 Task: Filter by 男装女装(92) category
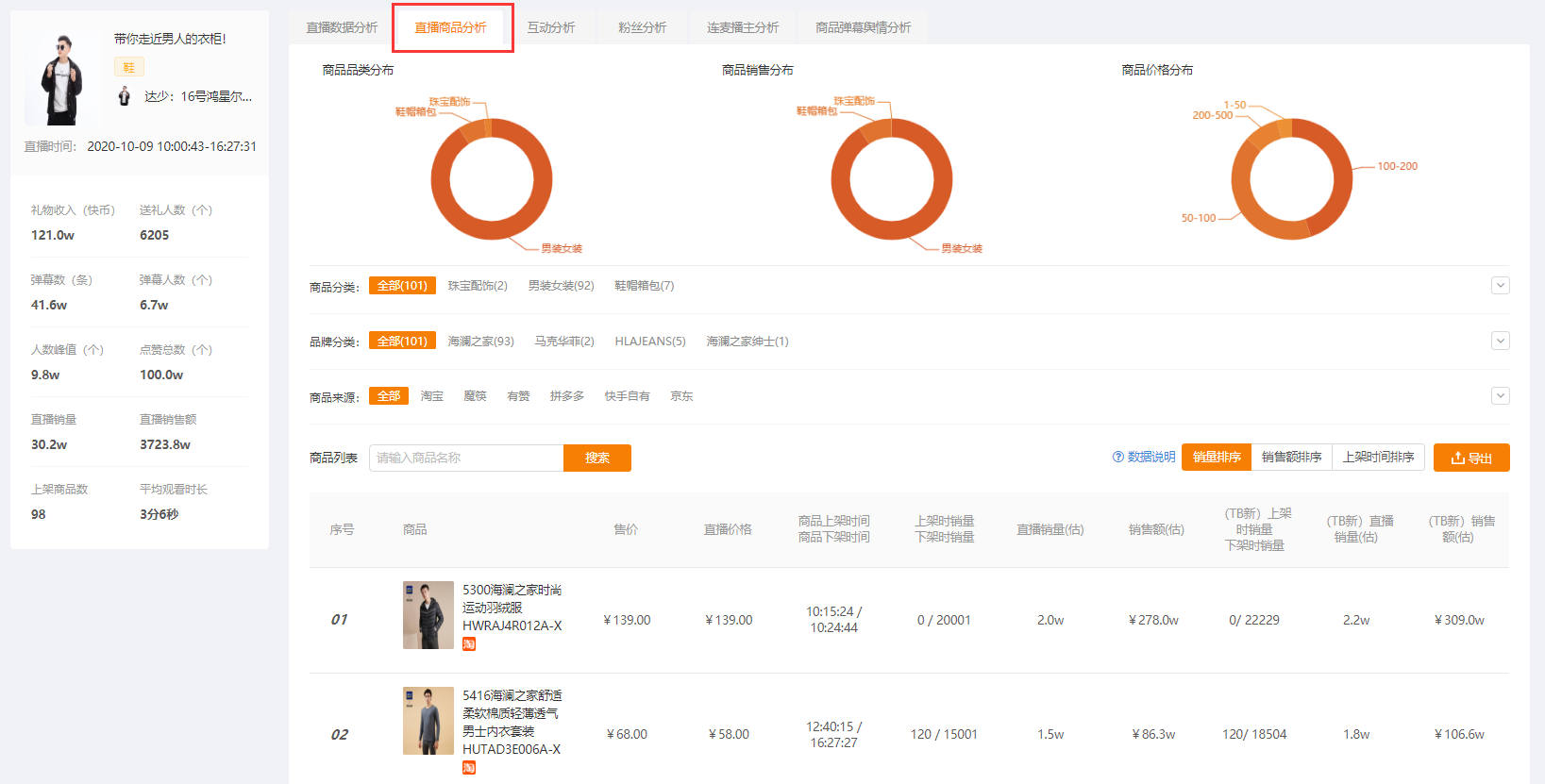(x=562, y=286)
